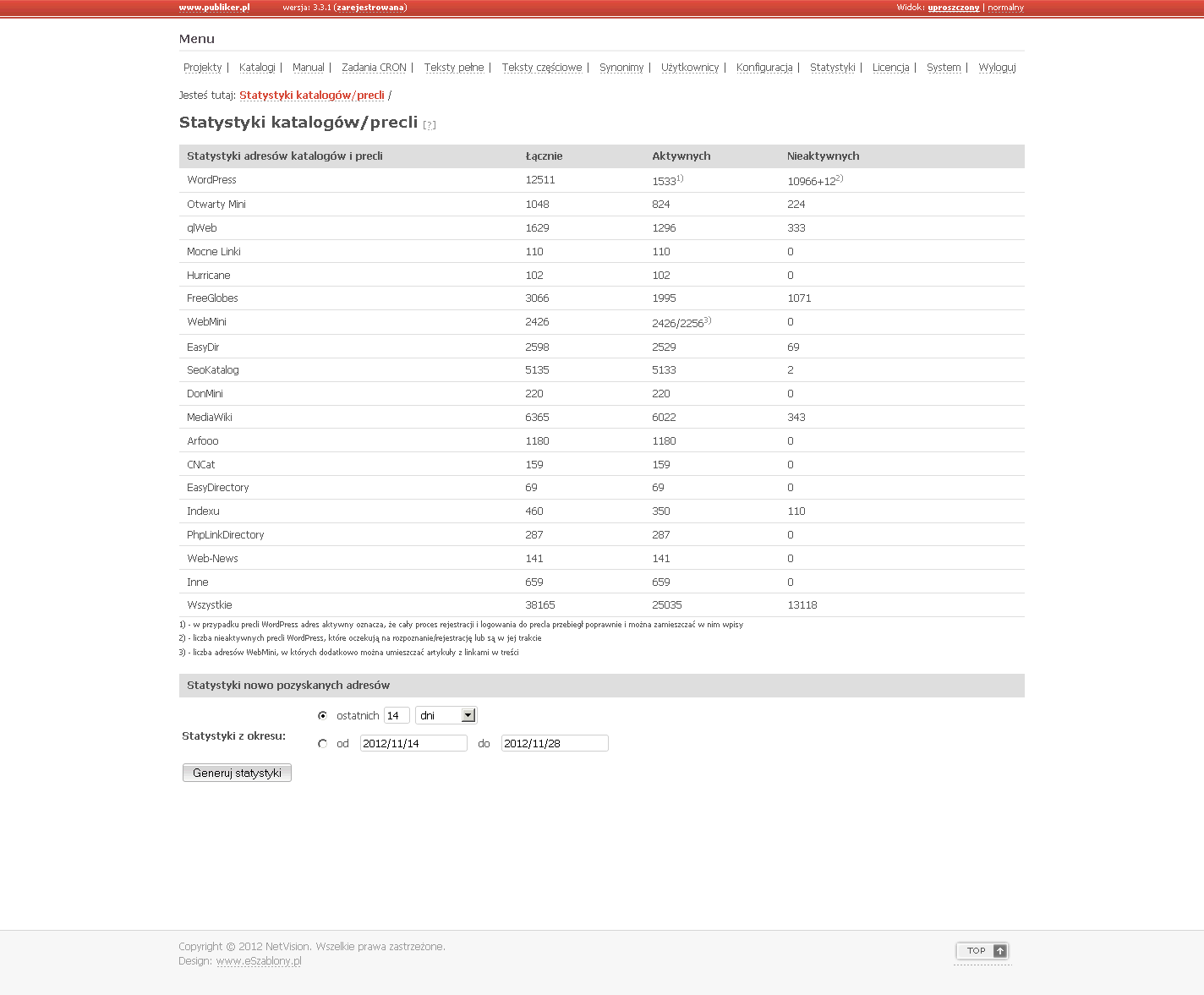
Task: Click the EasyDirectory row label
Action: coord(218,488)
